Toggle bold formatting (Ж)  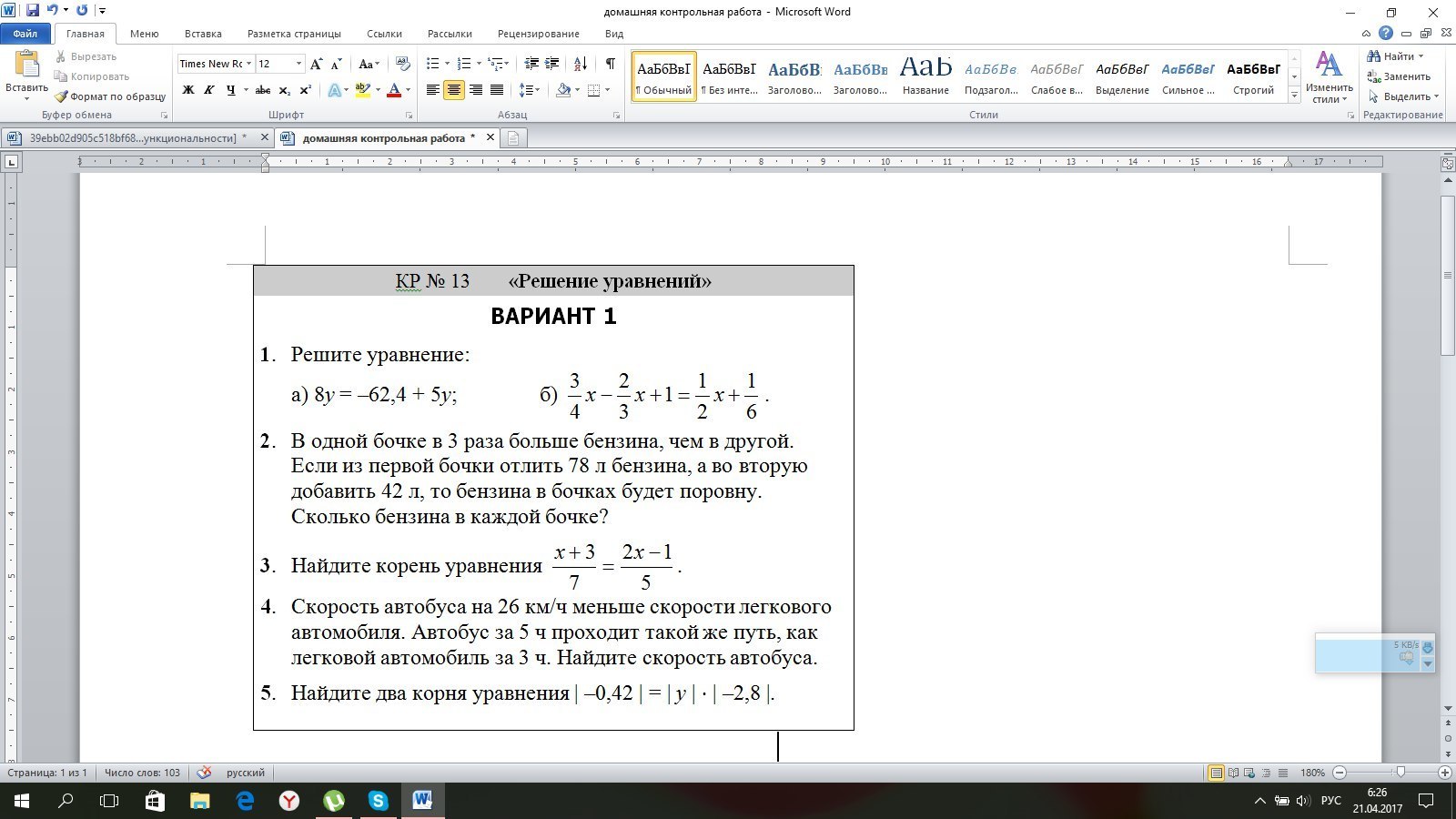click(188, 90)
